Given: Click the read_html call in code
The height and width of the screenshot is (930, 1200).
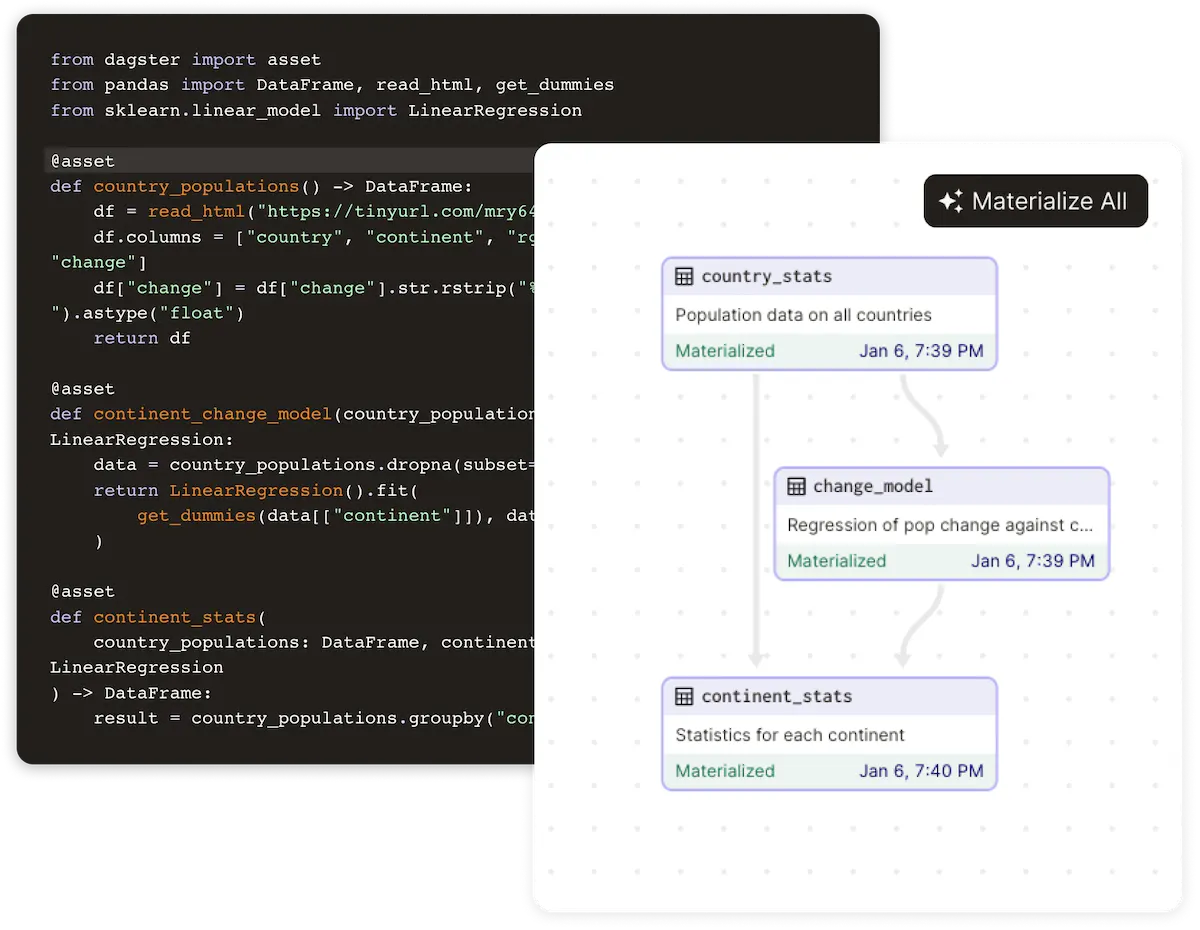Looking at the screenshot, I should [197, 211].
